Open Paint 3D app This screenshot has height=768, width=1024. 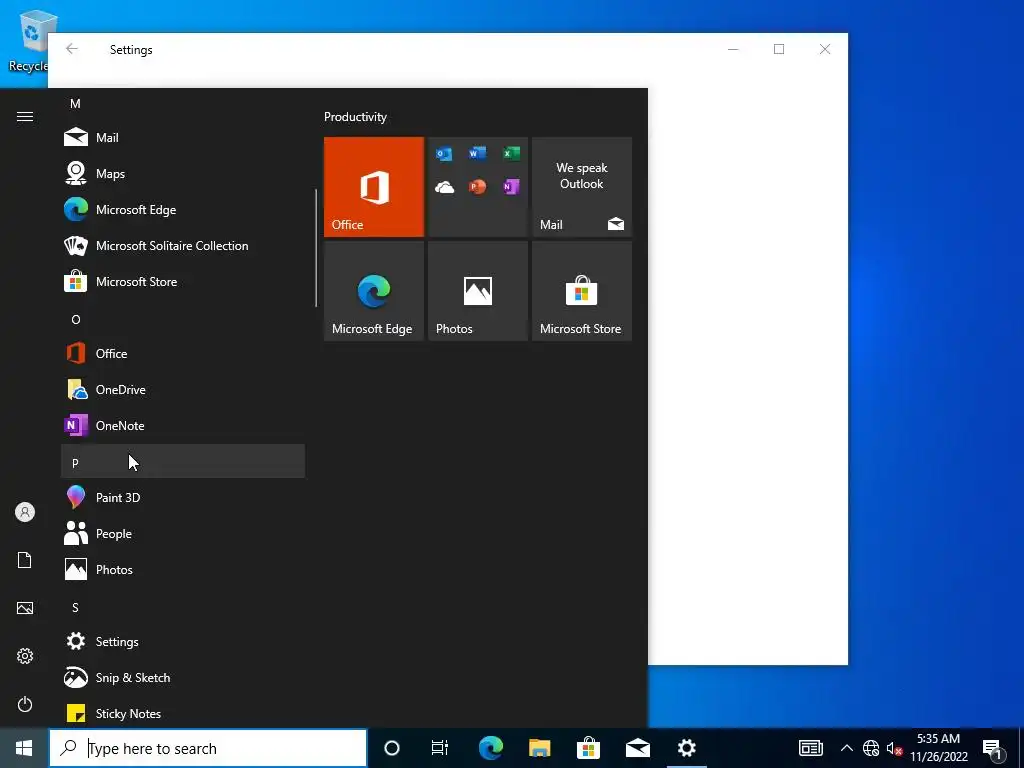183,498
